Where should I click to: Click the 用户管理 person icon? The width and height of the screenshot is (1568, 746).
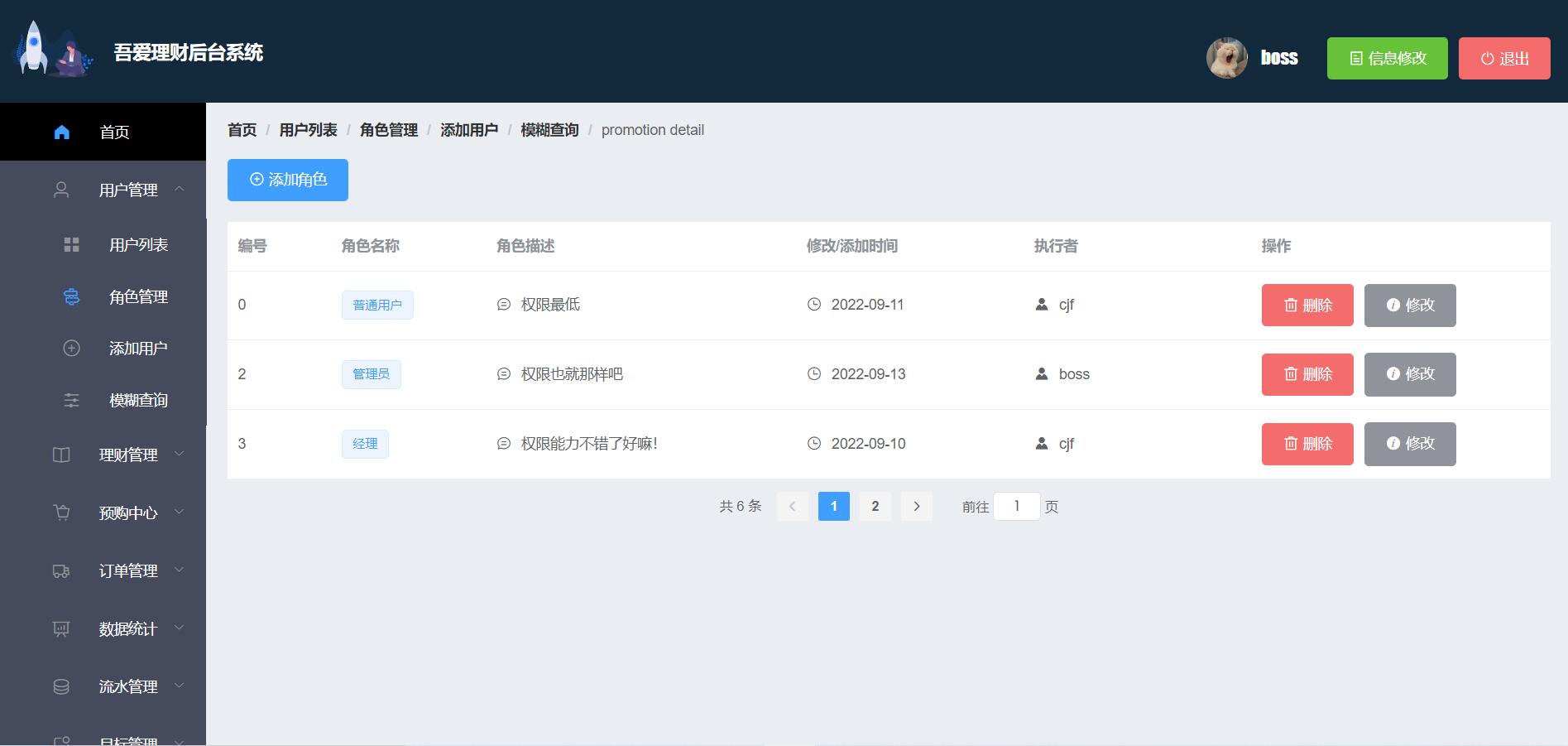tap(61, 190)
